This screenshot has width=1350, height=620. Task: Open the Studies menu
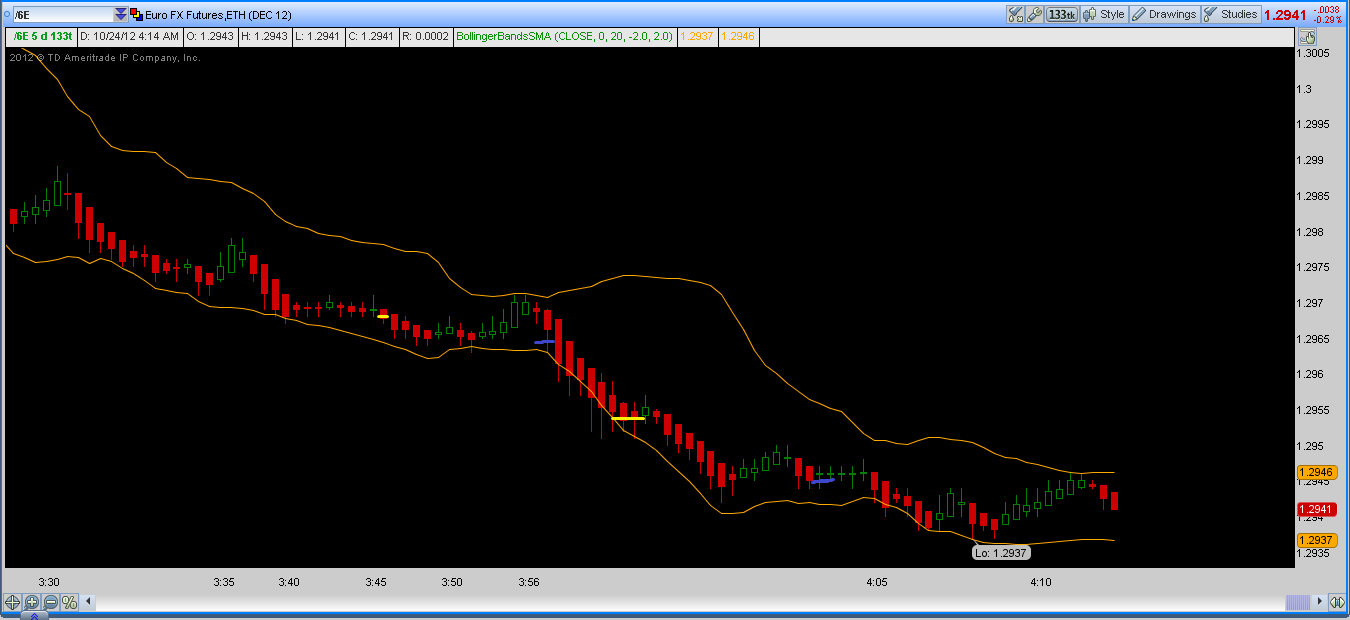pos(1231,14)
